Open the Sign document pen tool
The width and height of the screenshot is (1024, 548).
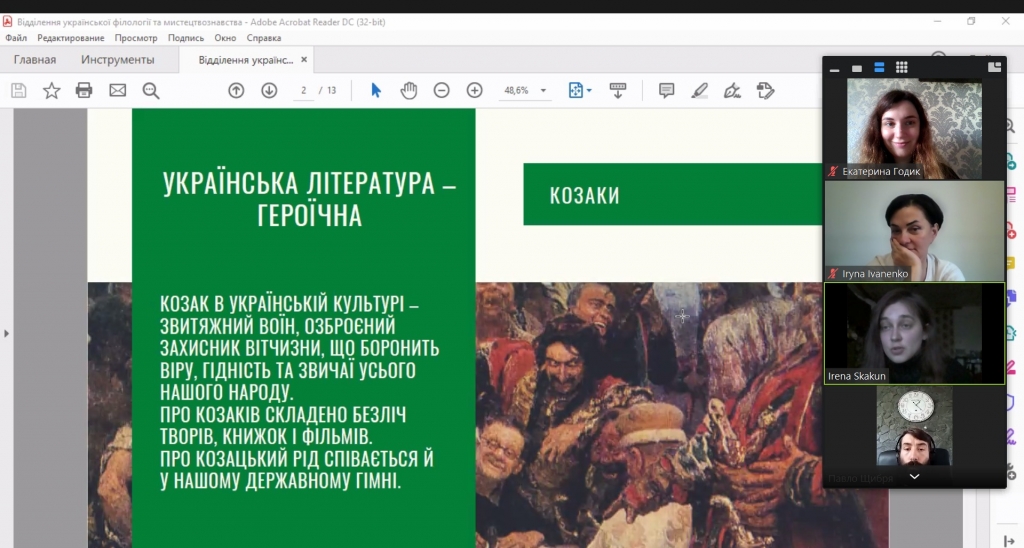tap(732, 90)
